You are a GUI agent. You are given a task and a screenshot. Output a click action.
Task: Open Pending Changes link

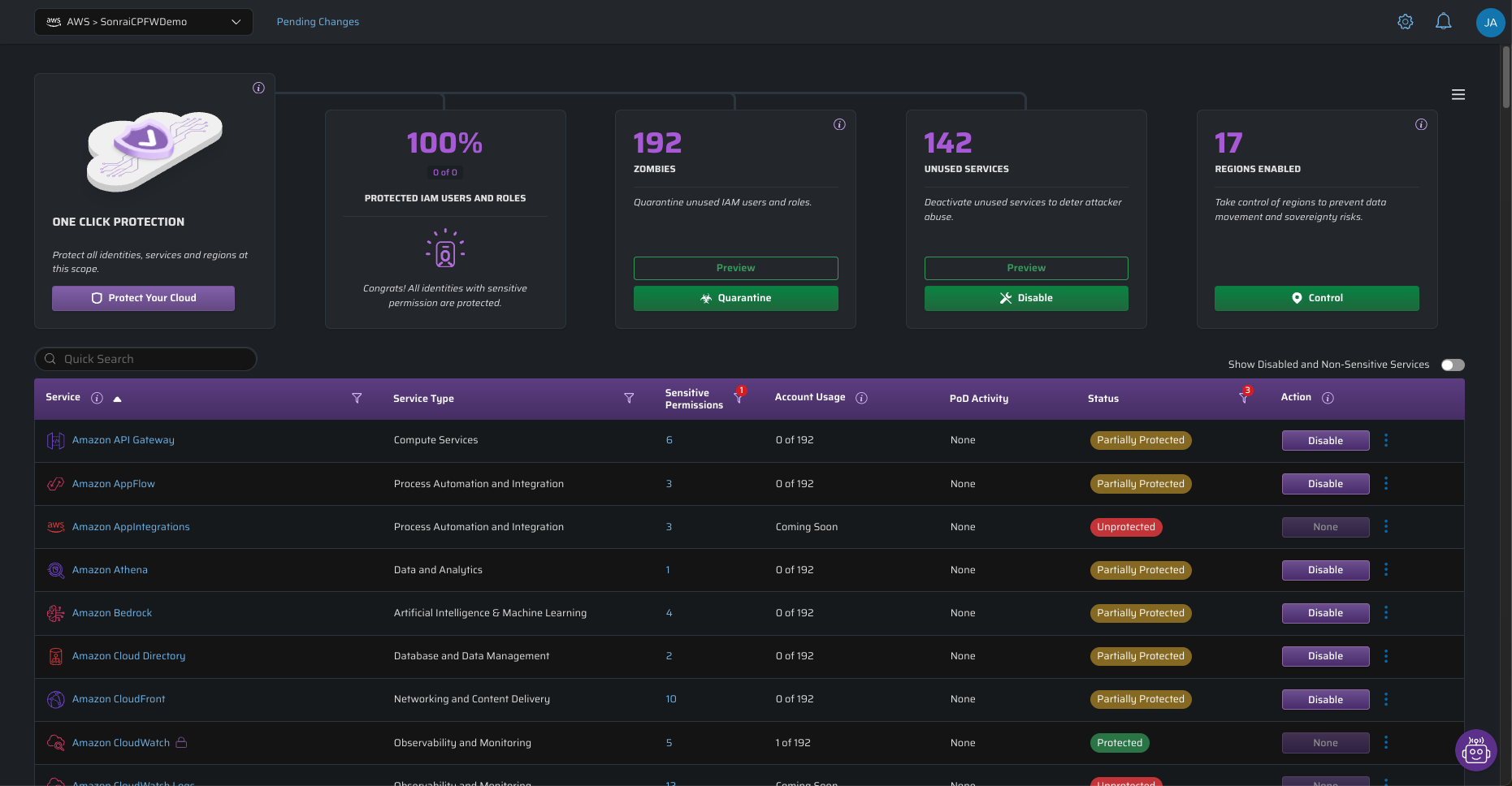click(x=318, y=22)
